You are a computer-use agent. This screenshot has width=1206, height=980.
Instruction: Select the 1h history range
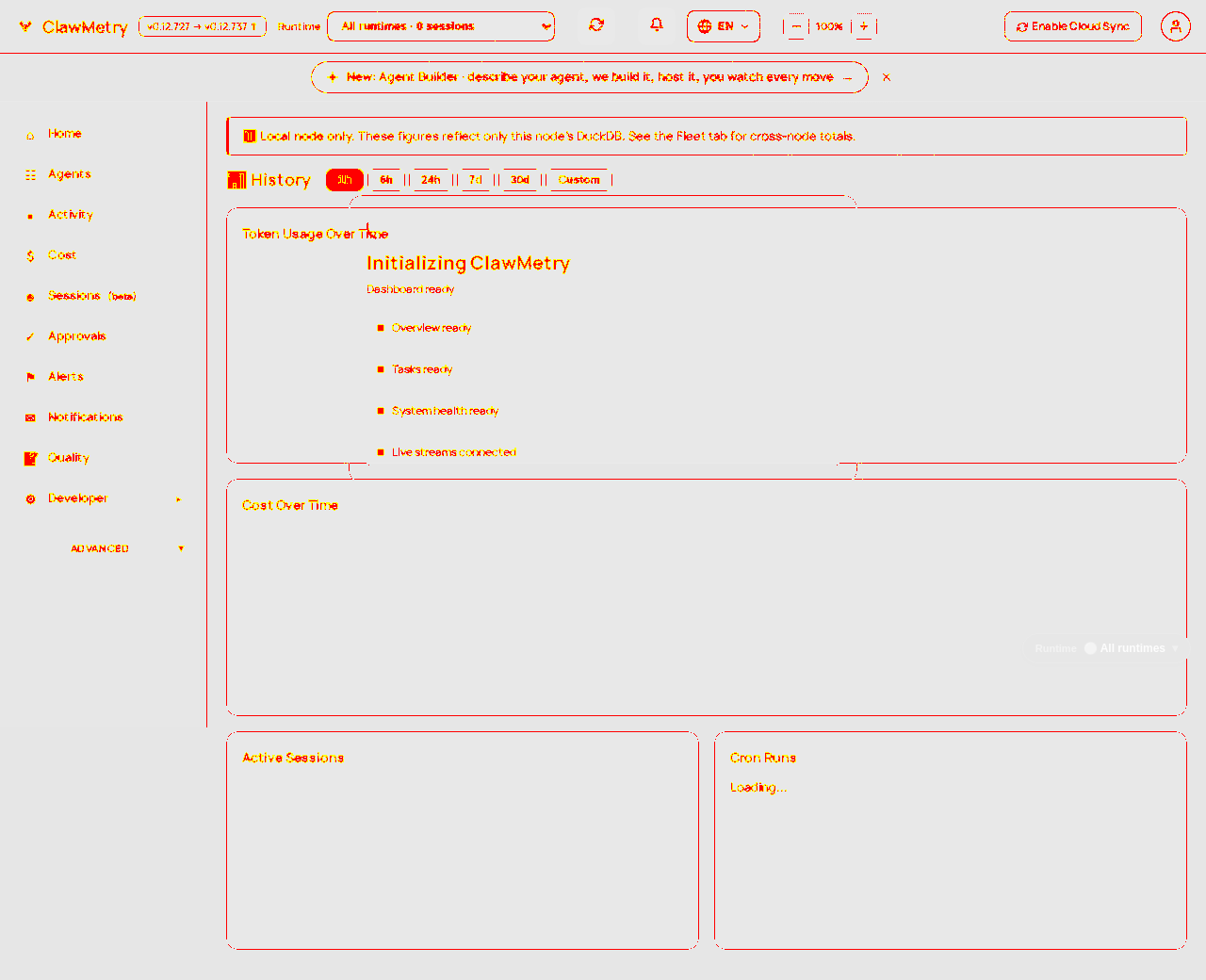[x=345, y=180]
